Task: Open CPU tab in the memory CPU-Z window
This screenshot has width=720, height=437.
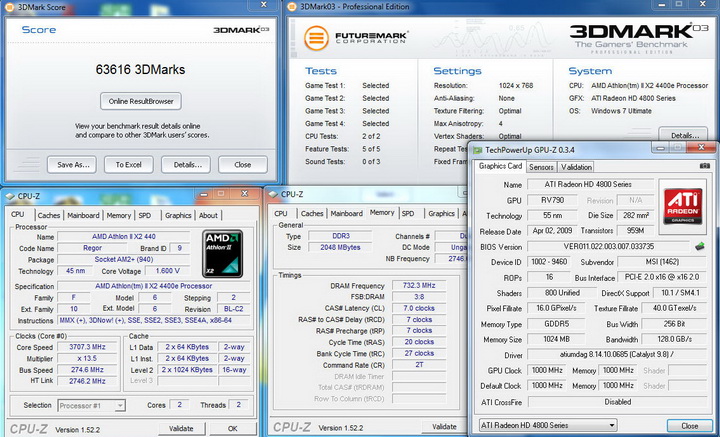Action: [281, 213]
